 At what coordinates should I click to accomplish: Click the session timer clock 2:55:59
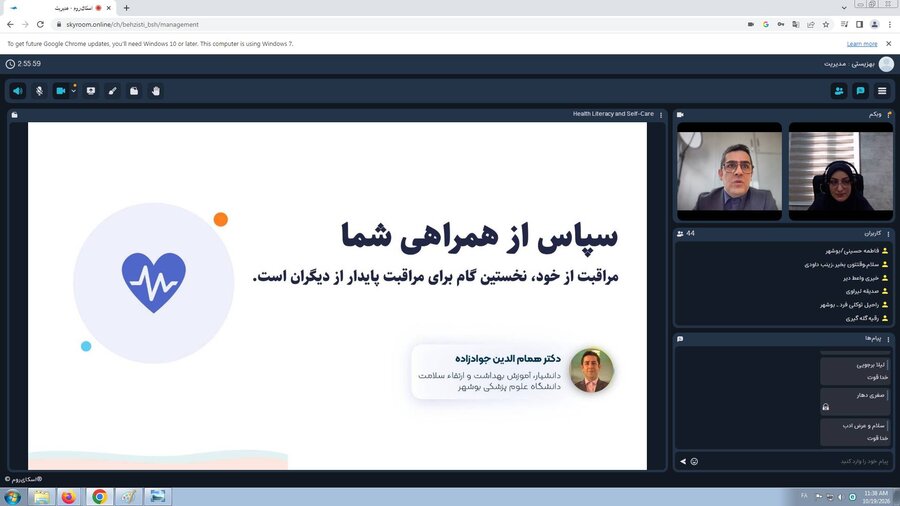24,64
